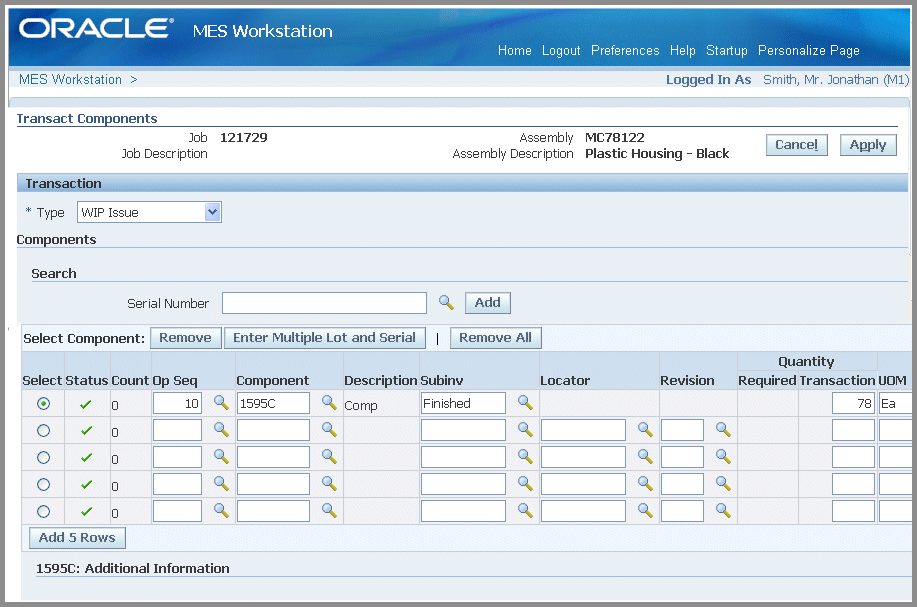This screenshot has height=607, width=917.
Task: Select radio button of third component row
Action: [43, 457]
